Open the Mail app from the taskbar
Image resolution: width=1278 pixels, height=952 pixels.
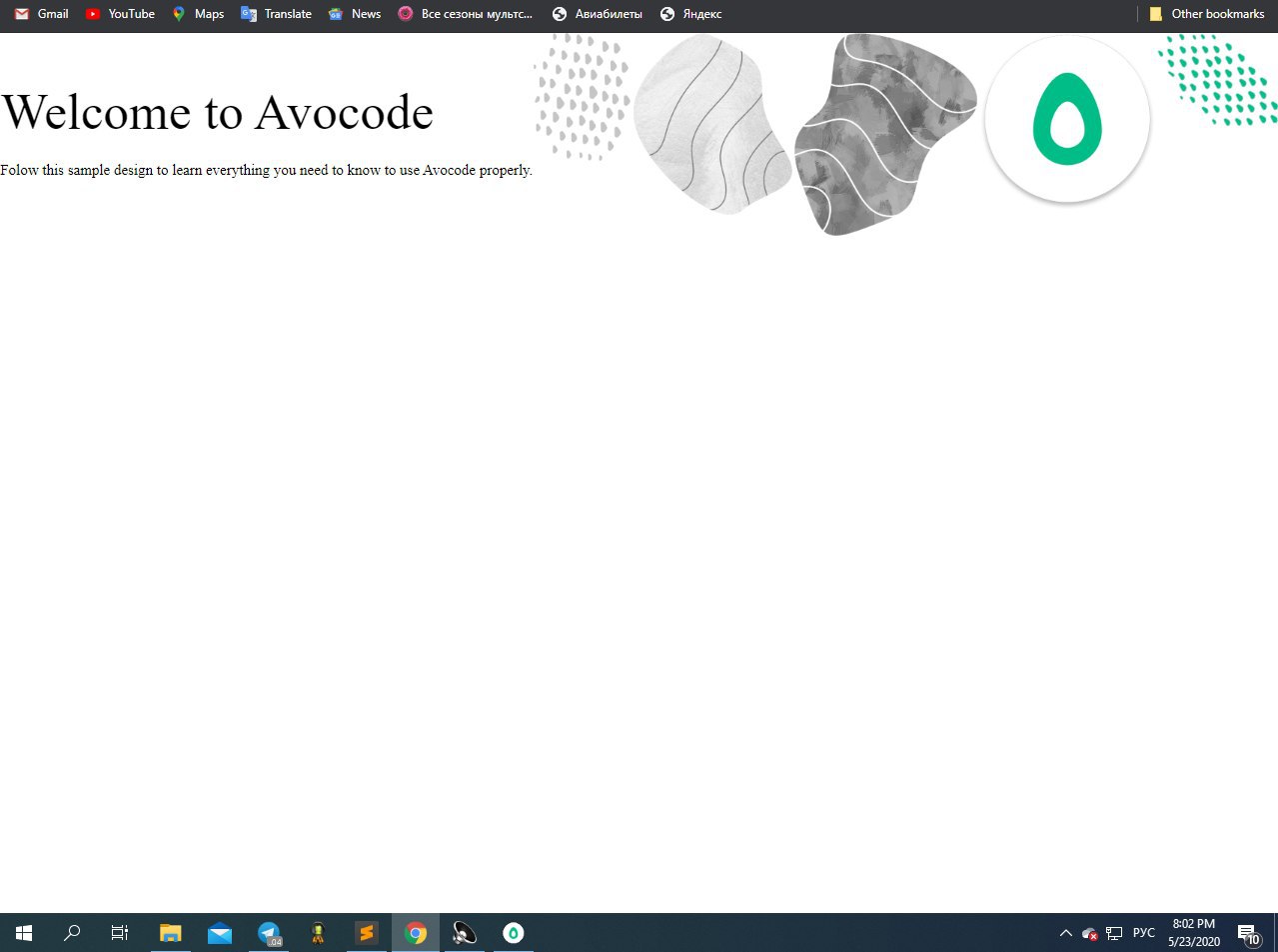pos(220,933)
